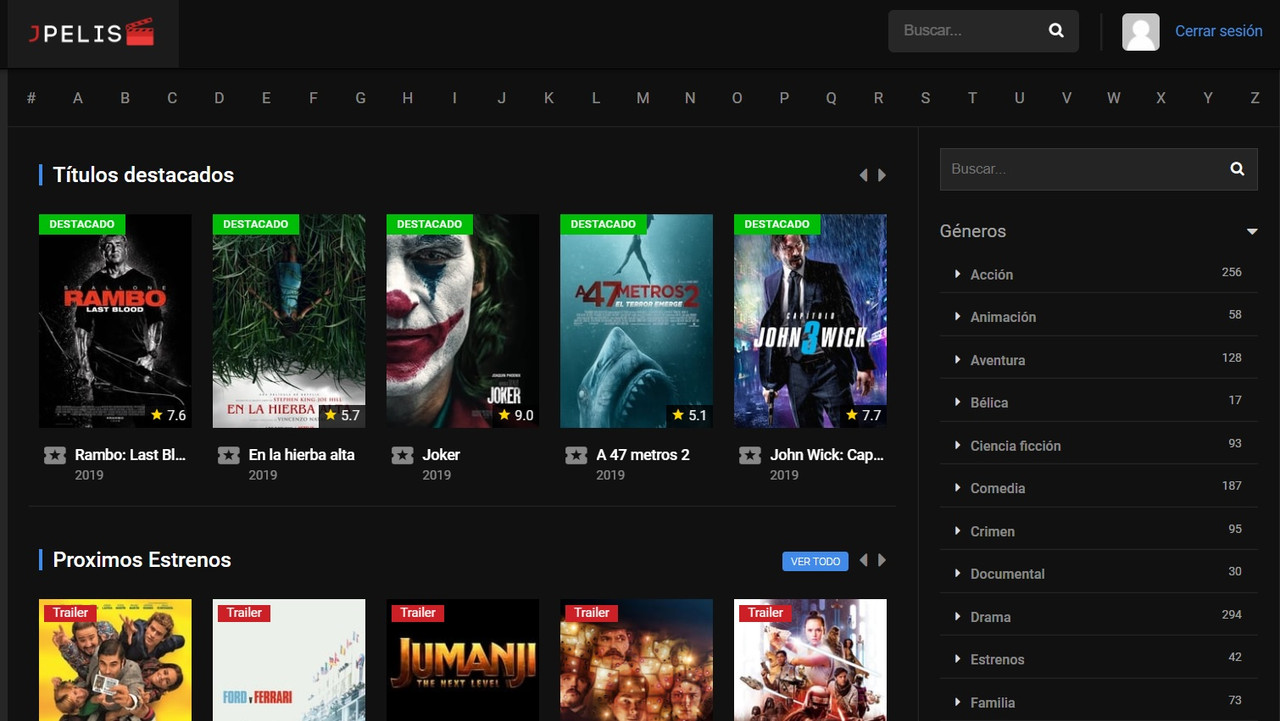Viewport: 1280px width, 721px height.
Task: Click movie icon beside John Wick title
Action: coord(750,456)
